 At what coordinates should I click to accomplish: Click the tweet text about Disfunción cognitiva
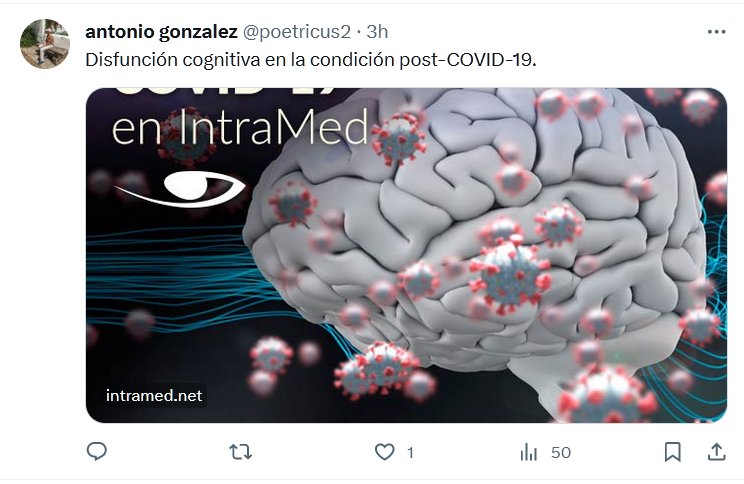(x=311, y=60)
